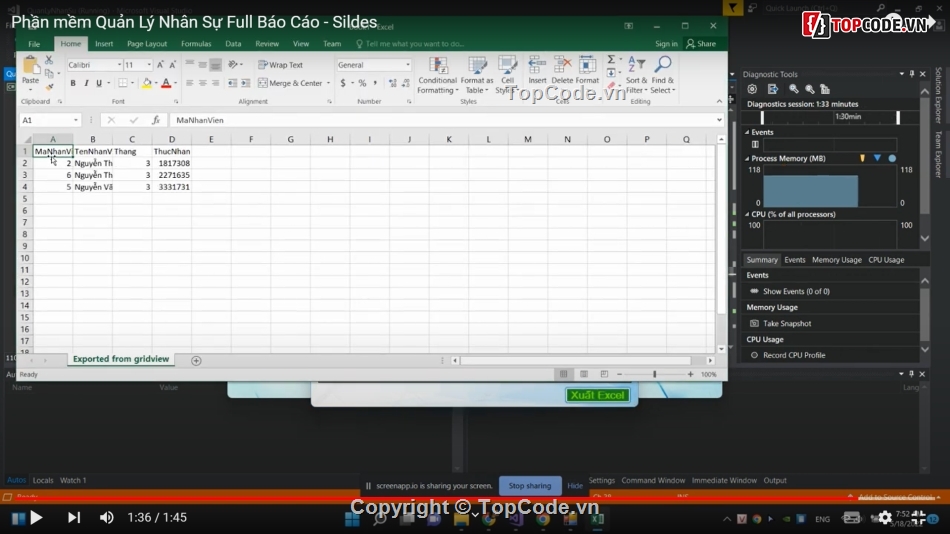Select cell containing 3331731
Viewport: 950px width, 534px height.
click(171, 187)
